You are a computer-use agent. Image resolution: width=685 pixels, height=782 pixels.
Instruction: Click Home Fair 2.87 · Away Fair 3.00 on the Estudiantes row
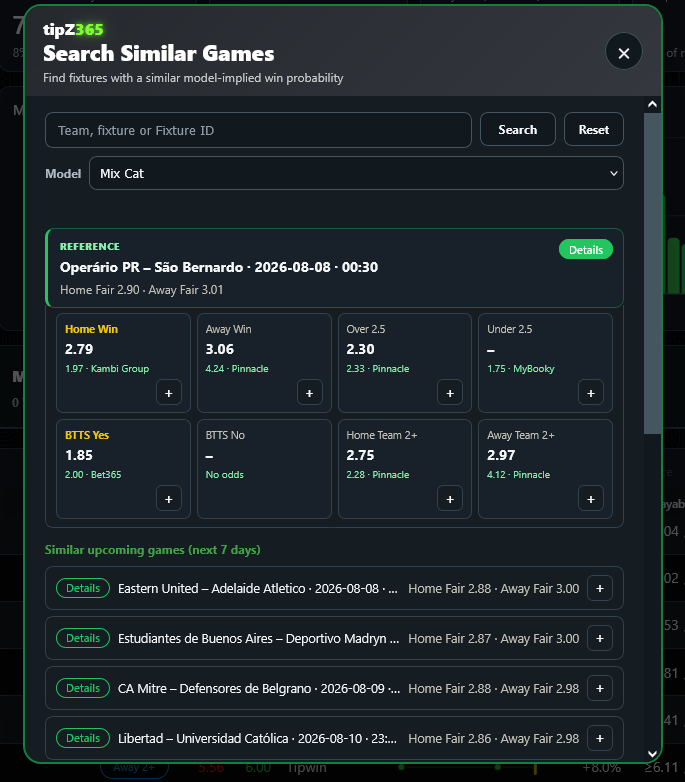(x=494, y=638)
